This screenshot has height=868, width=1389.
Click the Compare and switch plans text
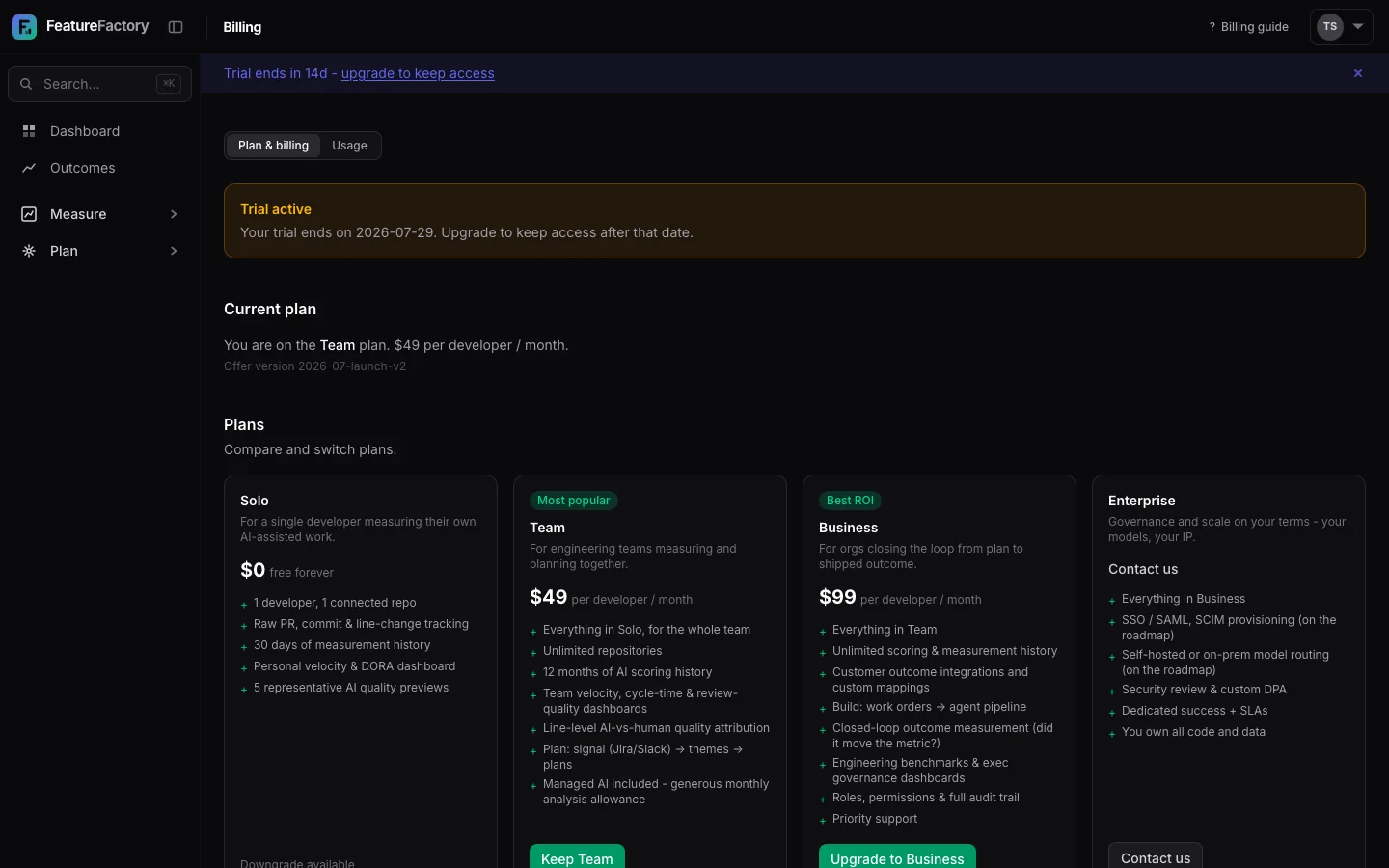pyautogui.click(x=310, y=449)
